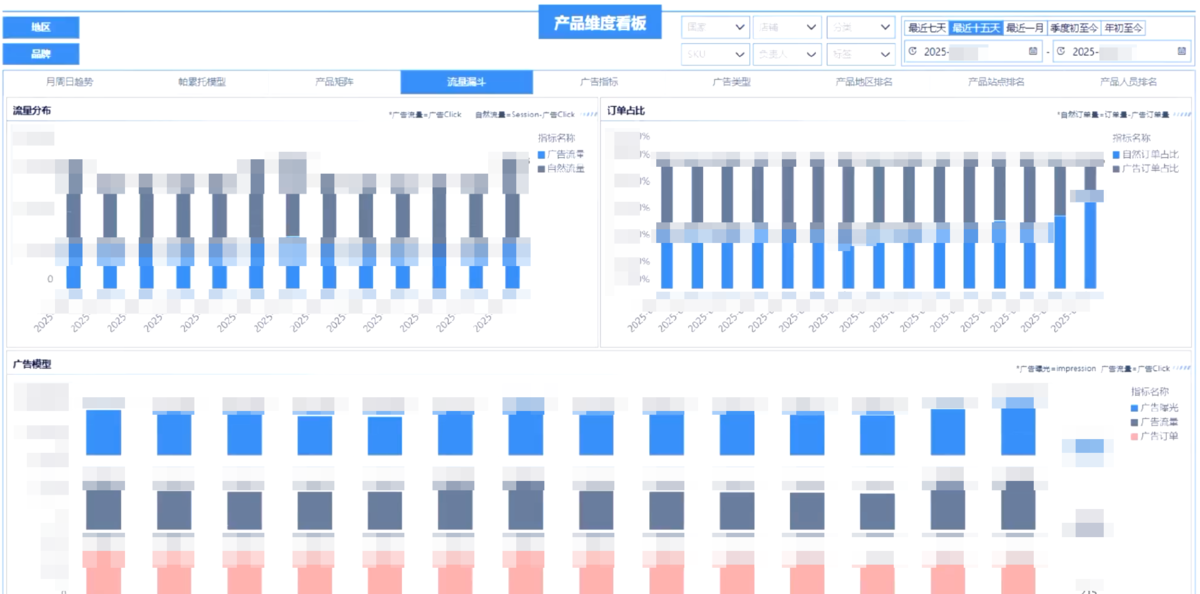This screenshot has height=594, width=1200.
Task: Click the start date input field
Action: (970, 51)
